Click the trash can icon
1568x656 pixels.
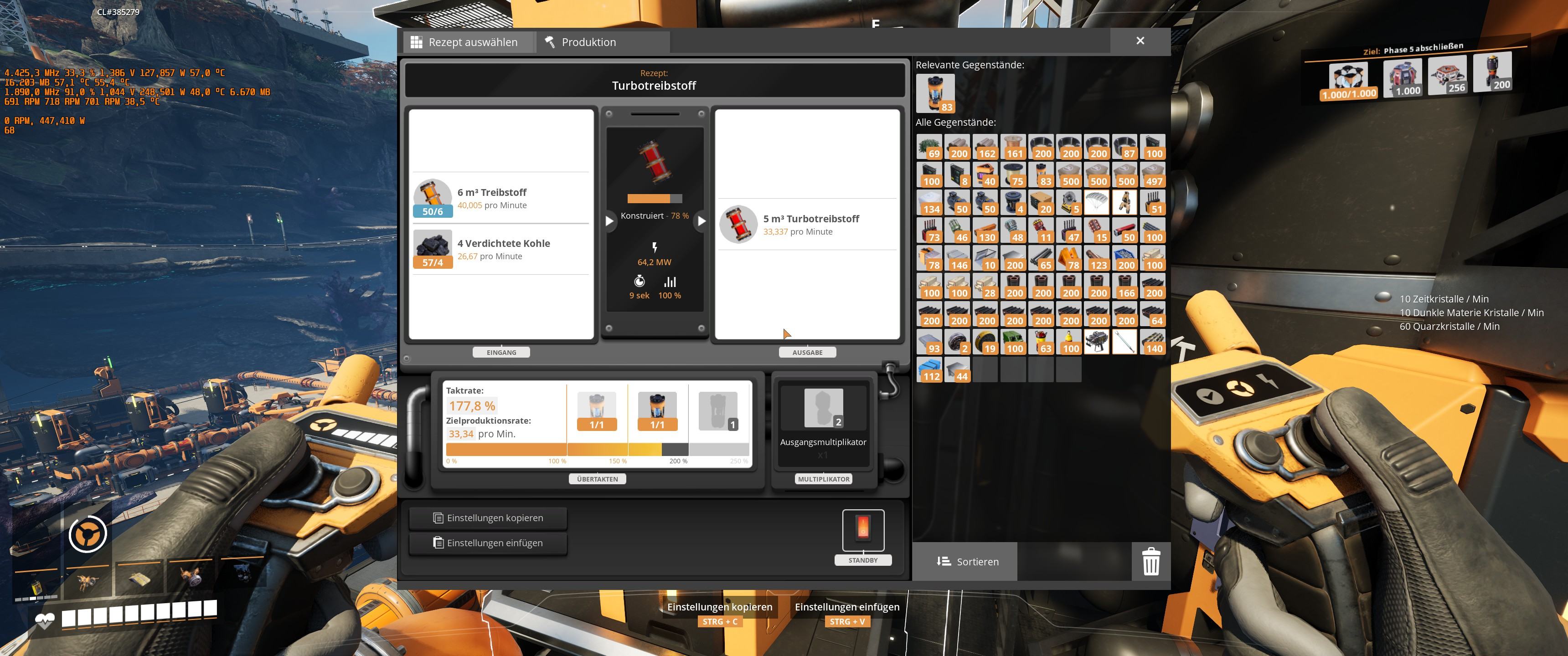(1150, 561)
